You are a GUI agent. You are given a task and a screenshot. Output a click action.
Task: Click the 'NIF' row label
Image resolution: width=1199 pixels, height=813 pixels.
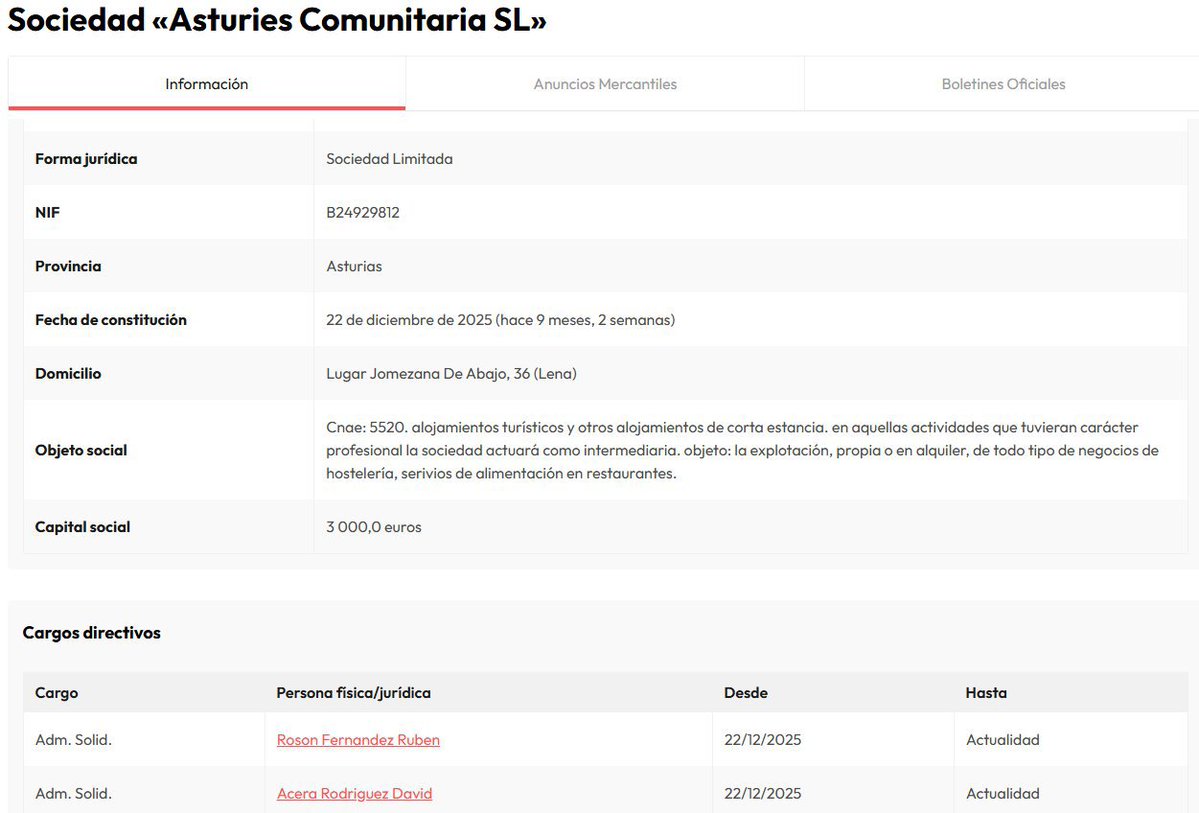[x=47, y=213]
